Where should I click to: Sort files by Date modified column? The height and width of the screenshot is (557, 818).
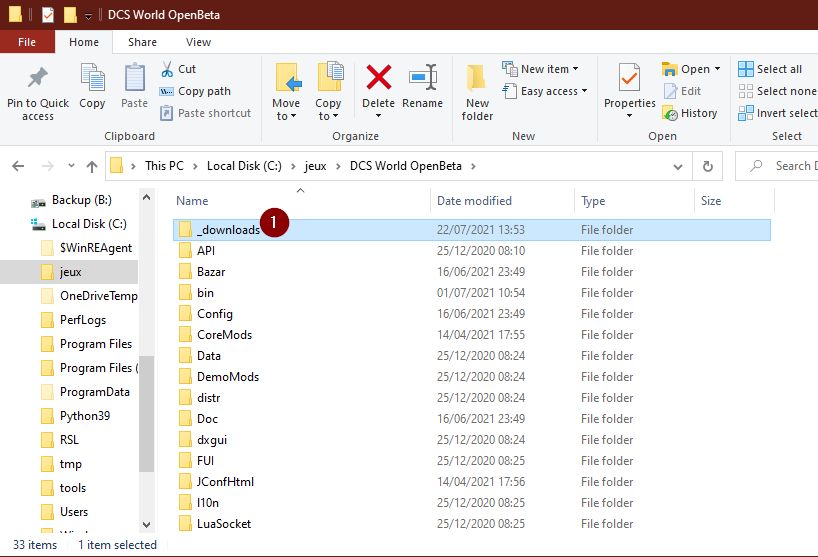(x=474, y=201)
